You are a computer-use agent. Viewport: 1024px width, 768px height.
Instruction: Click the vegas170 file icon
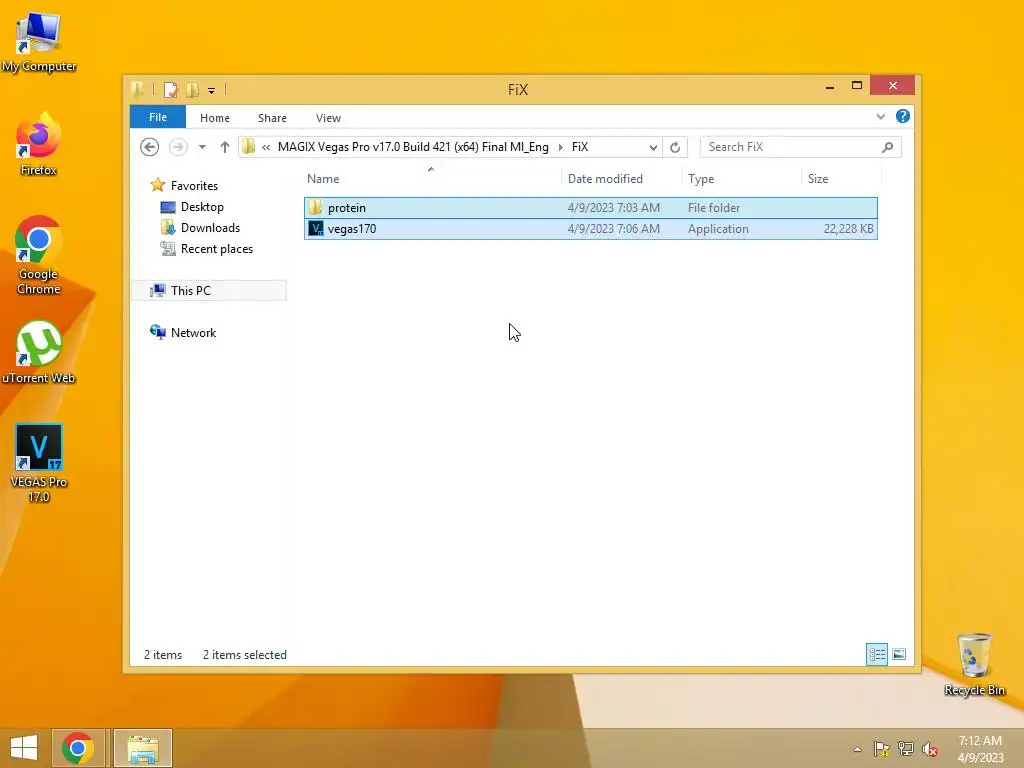coord(316,229)
